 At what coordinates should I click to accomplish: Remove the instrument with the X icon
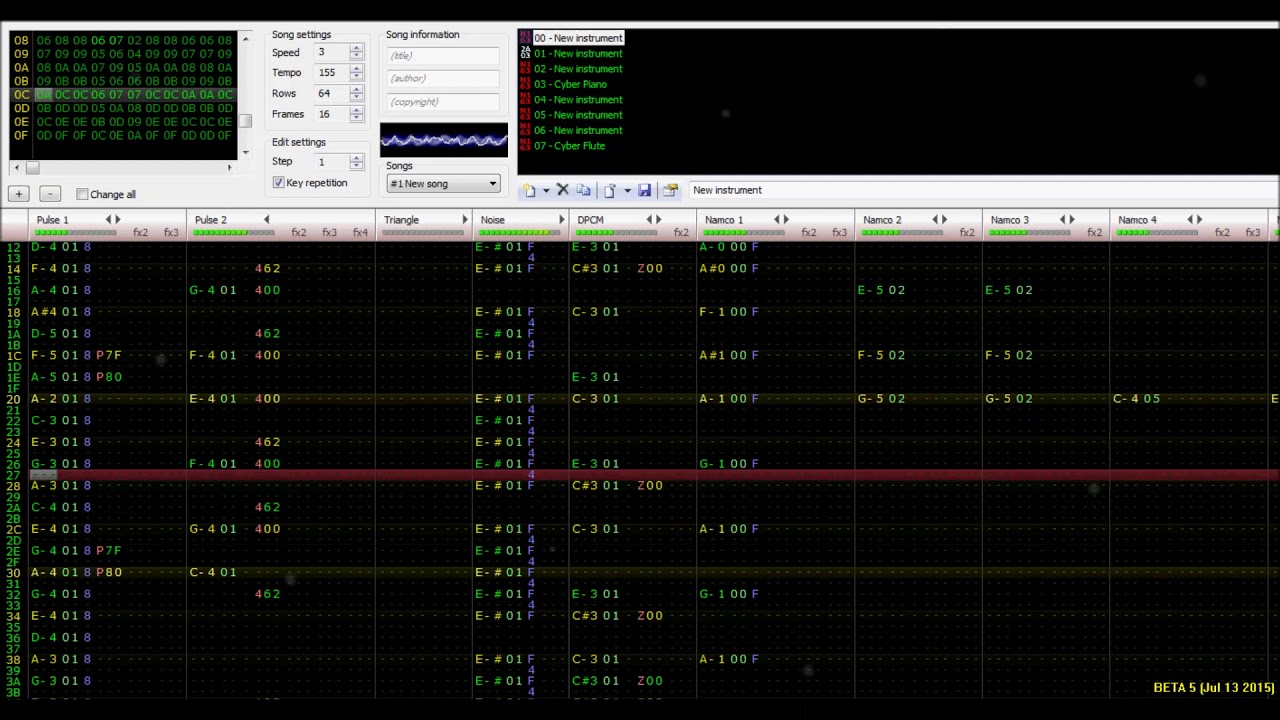[562, 190]
